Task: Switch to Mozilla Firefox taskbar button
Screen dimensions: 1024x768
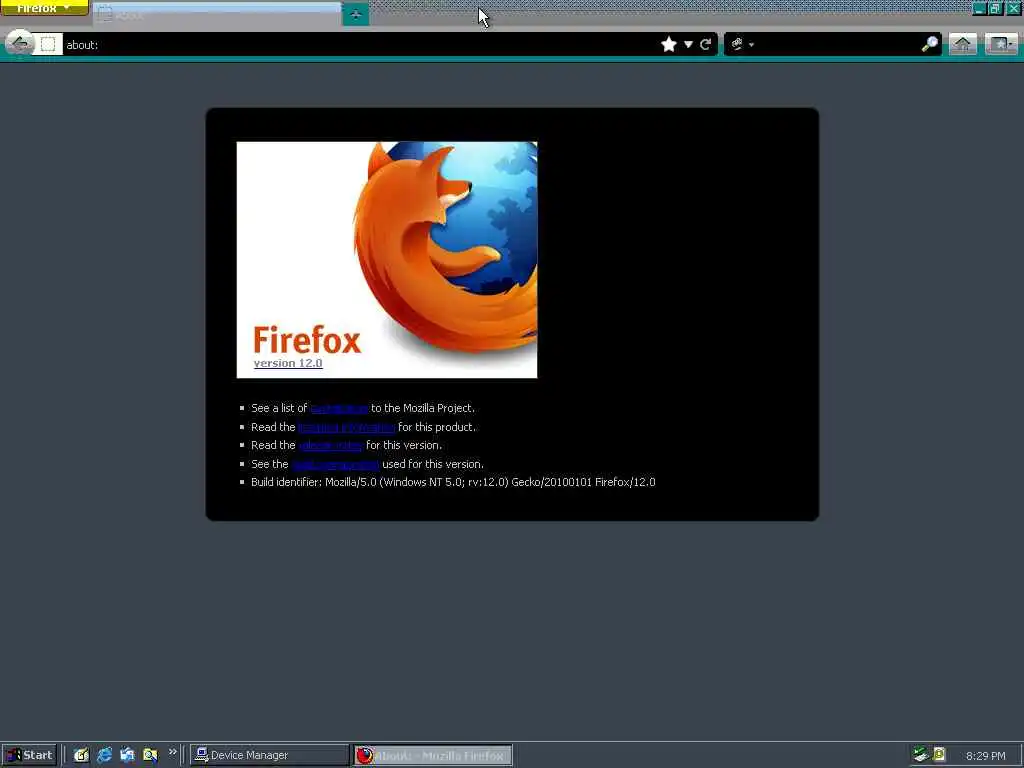Action: coord(432,755)
